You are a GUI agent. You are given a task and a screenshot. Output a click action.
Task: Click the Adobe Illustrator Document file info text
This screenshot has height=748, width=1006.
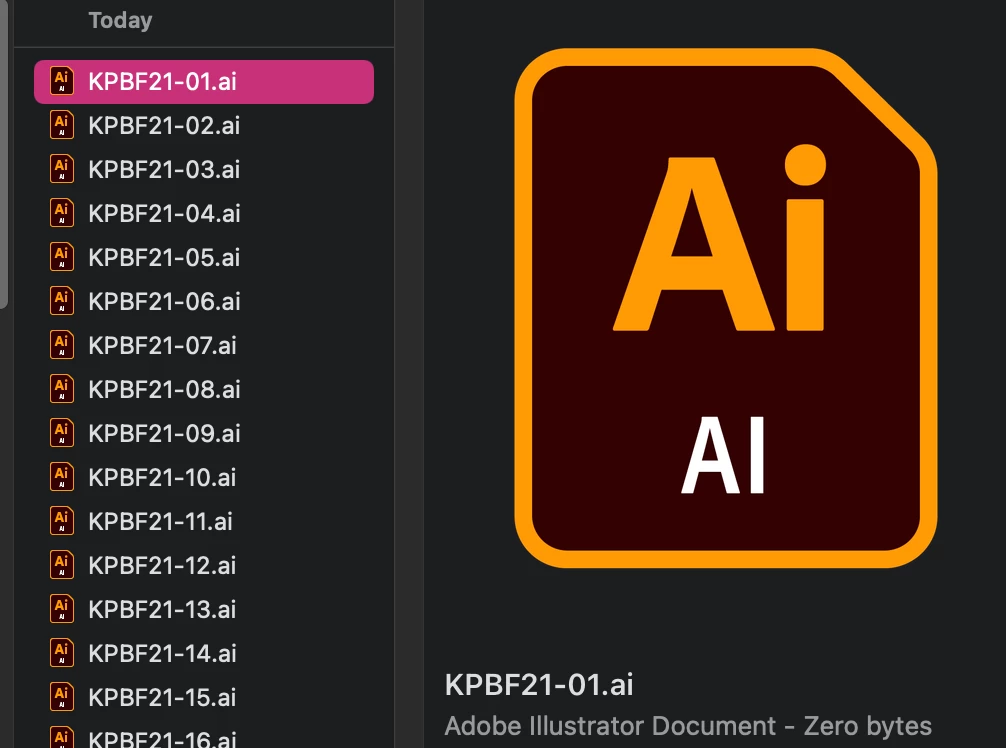pos(688,726)
